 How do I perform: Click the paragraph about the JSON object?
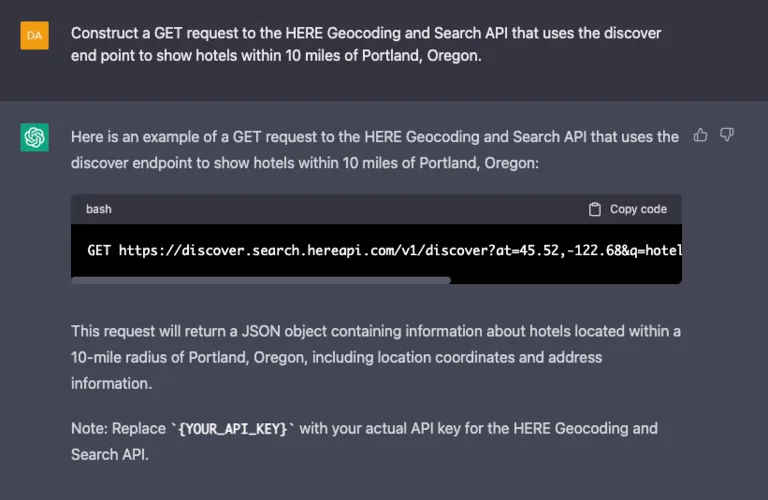coord(376,357)
